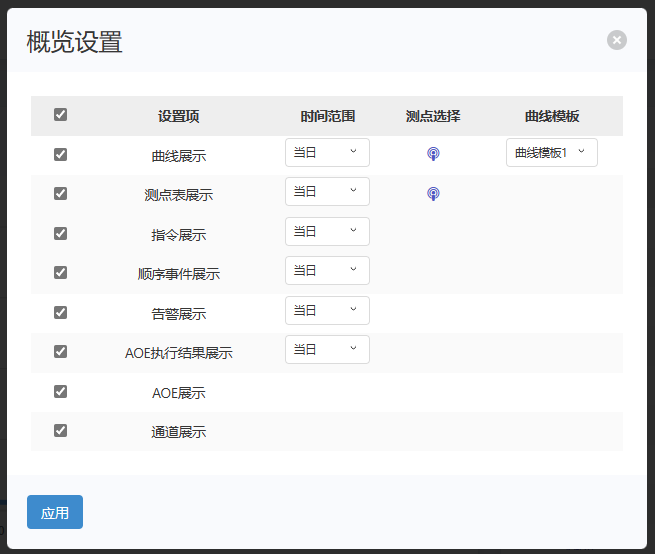Image resolution: width=655 pixels, height=554 pixels.
Task: Click the 通道展示 row label
Action: (x=178, y=432)
